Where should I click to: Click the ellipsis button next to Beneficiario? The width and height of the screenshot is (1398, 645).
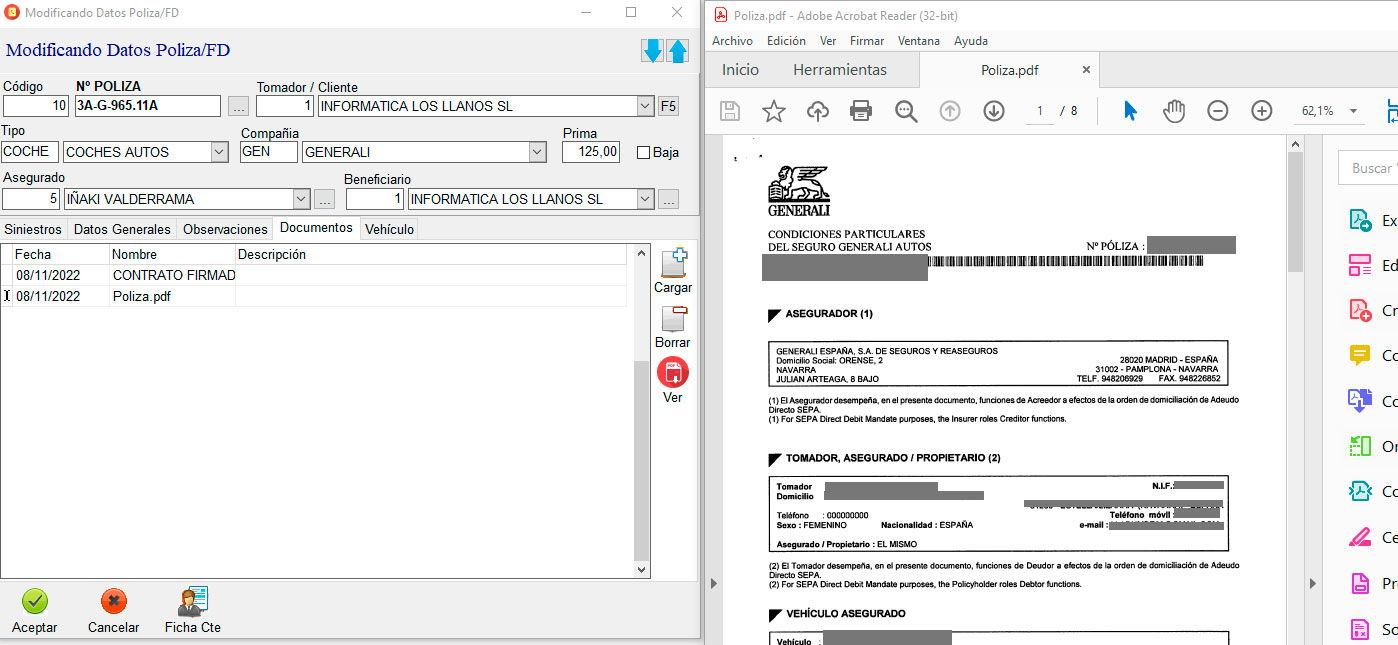669,199
